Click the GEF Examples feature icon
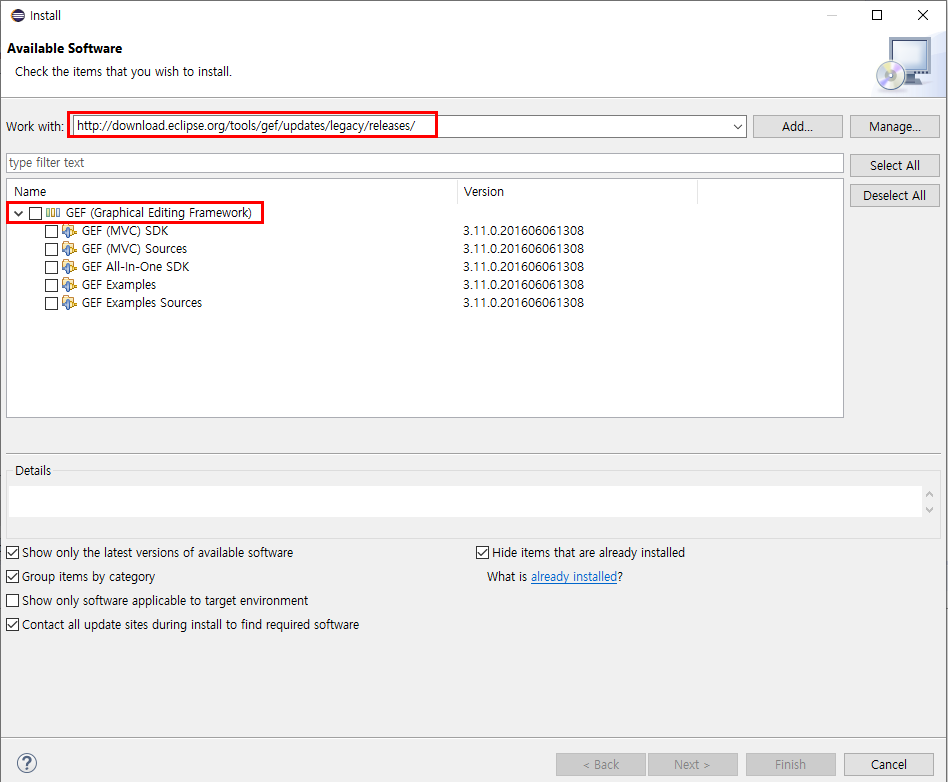The image size is (948, 782). pyautogui.click(x=70, y=285)
